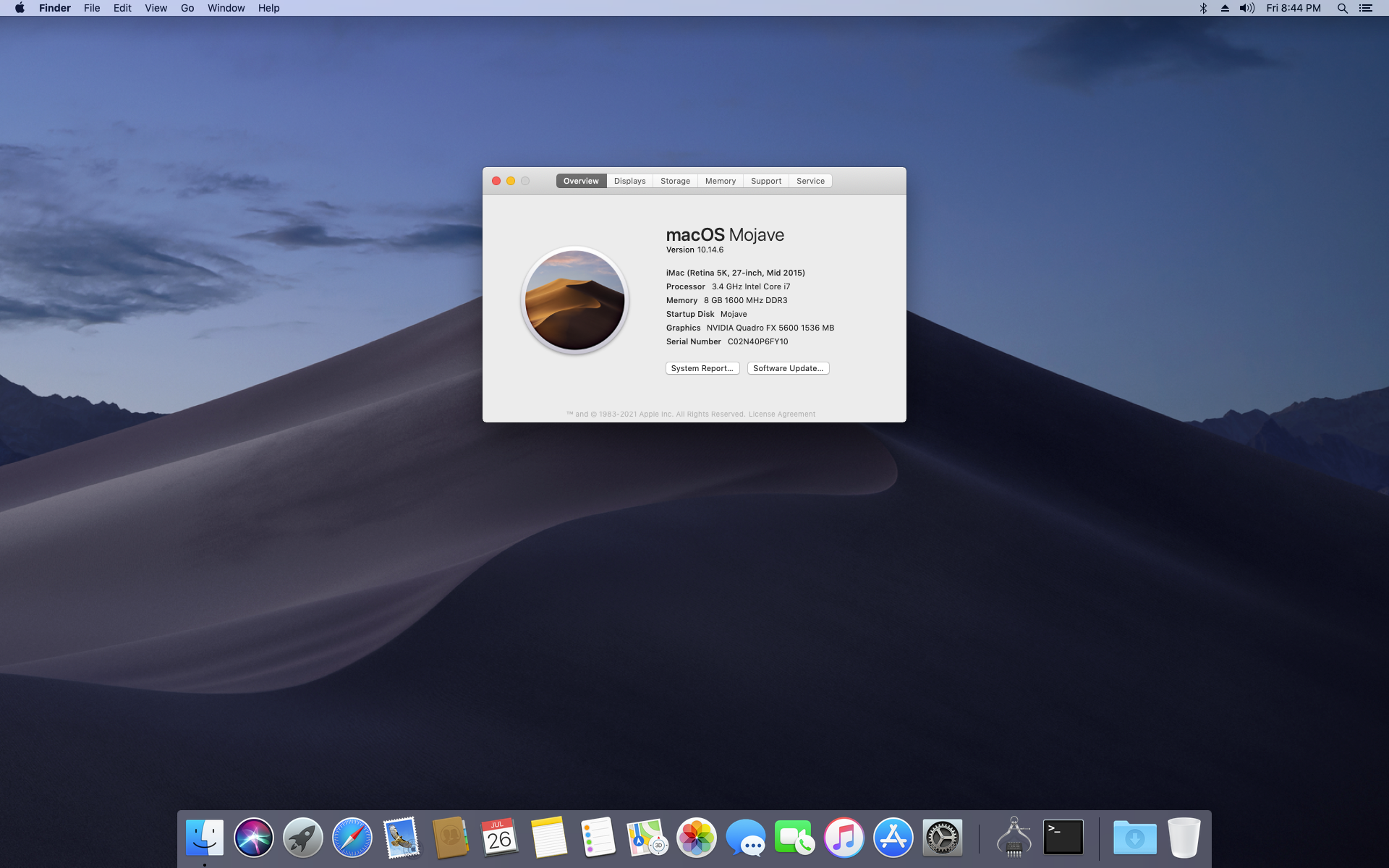Open the Memory tab
Viewport: 1389px width, 868px height.
(x=720, y=181)
